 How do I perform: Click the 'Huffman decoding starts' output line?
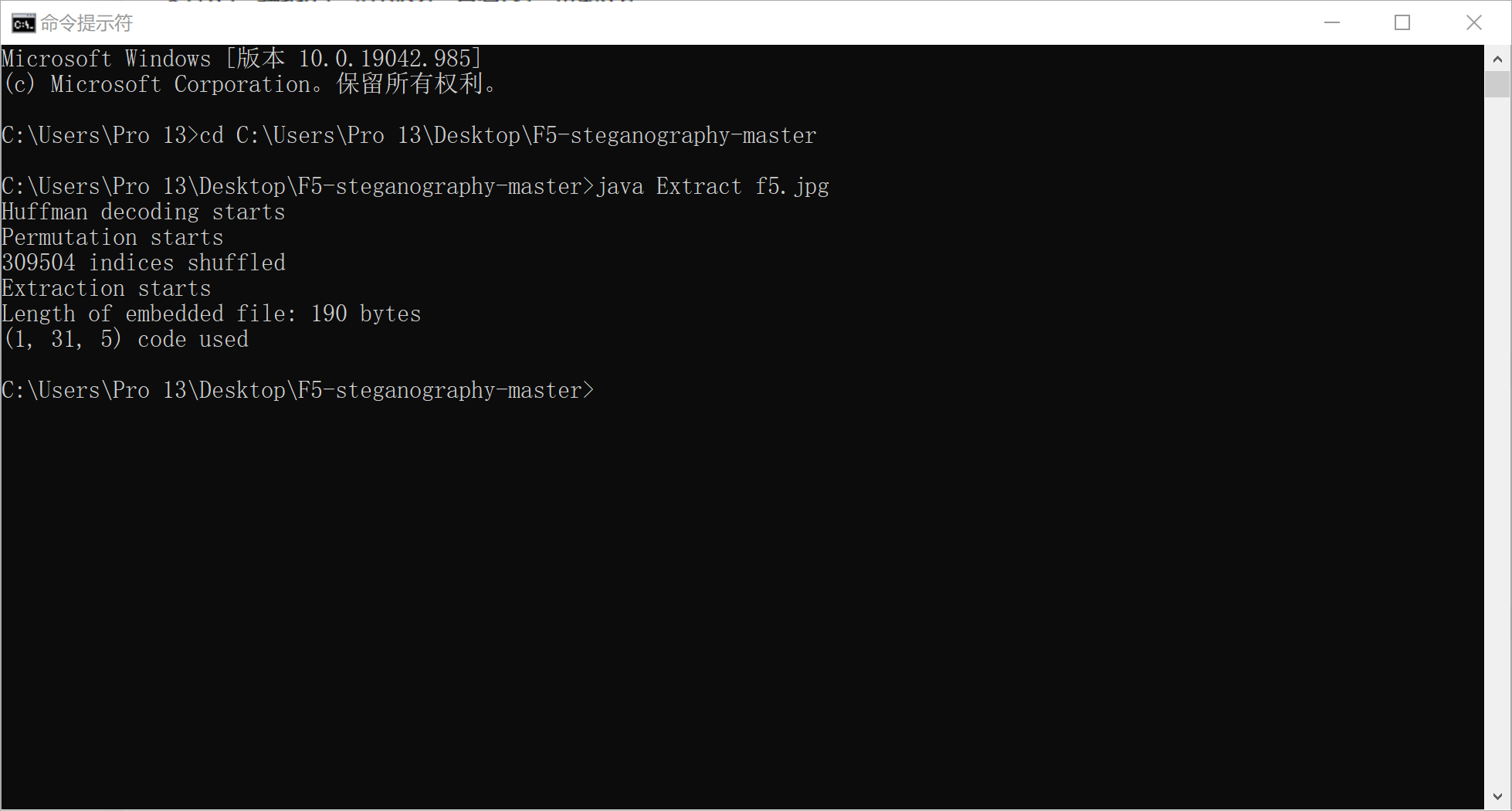point(144,212)
